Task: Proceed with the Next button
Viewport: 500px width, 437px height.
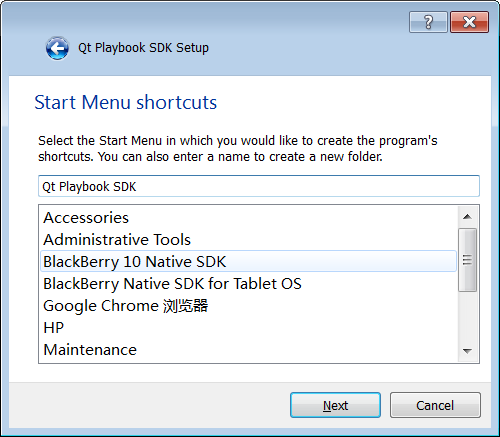Action: coord(335,405)
